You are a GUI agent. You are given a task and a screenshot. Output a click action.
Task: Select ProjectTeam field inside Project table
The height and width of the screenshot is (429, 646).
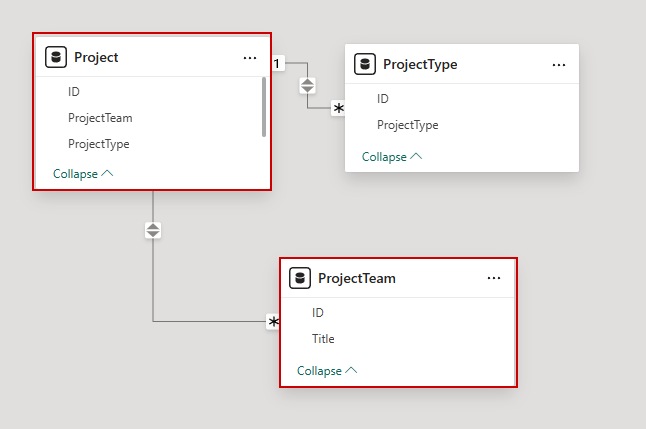pos(100,118)
